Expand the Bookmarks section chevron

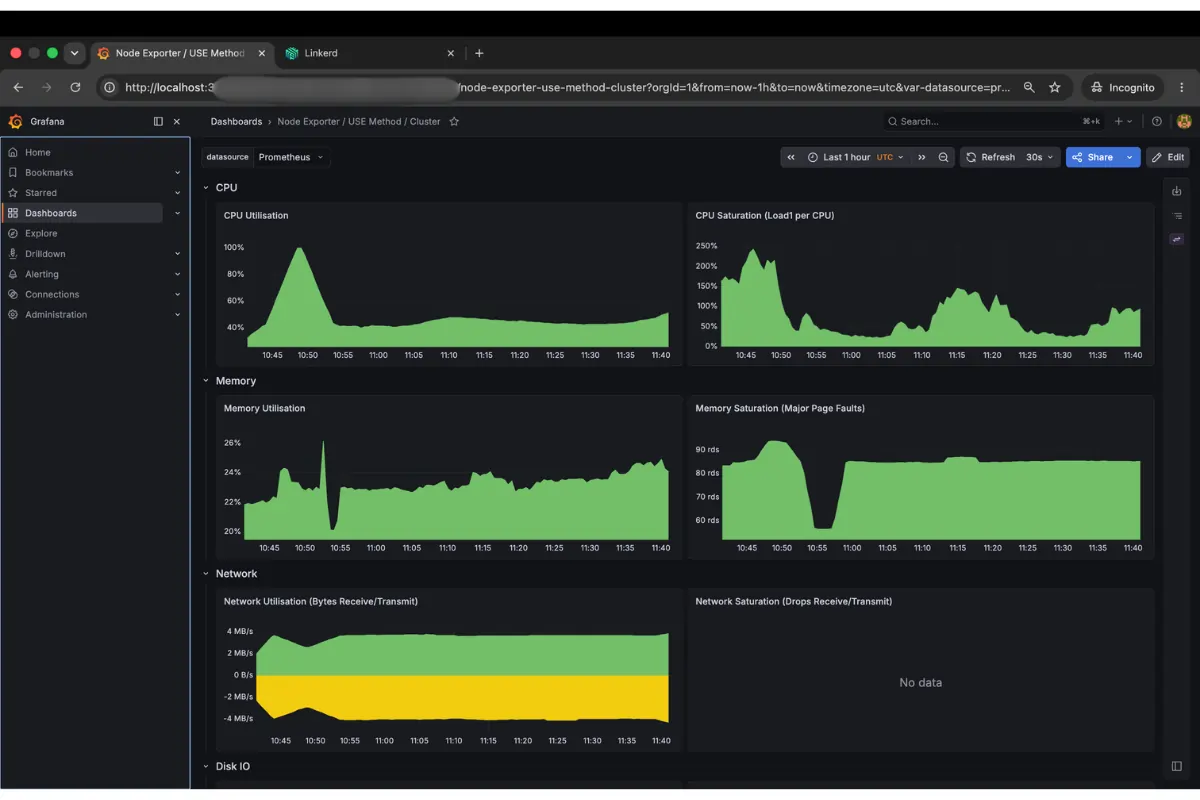pos(177,172)
